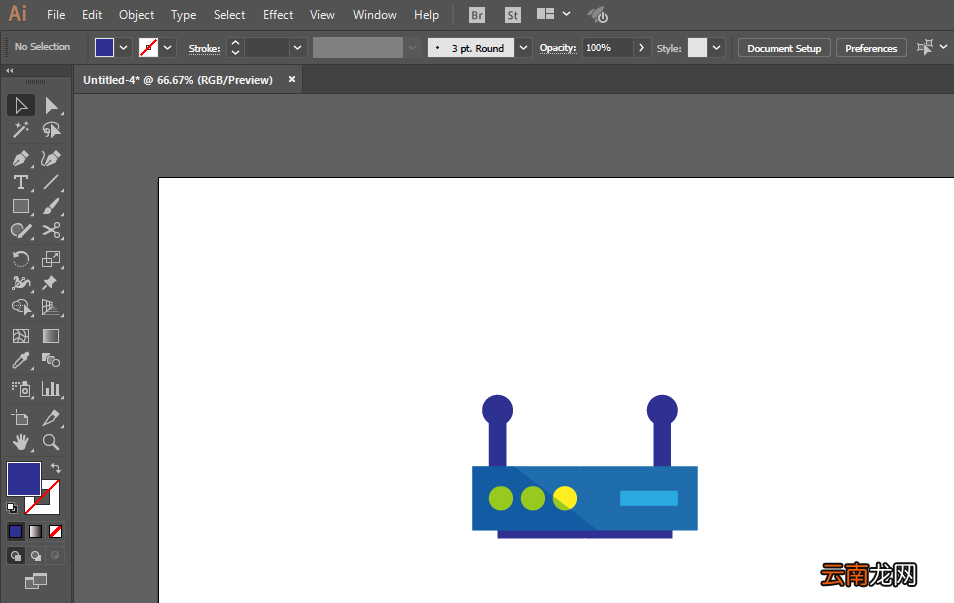The width and height of the screenshot is (954, 603).
Task: Open the stroke weight dropdown
Action: 297,47
